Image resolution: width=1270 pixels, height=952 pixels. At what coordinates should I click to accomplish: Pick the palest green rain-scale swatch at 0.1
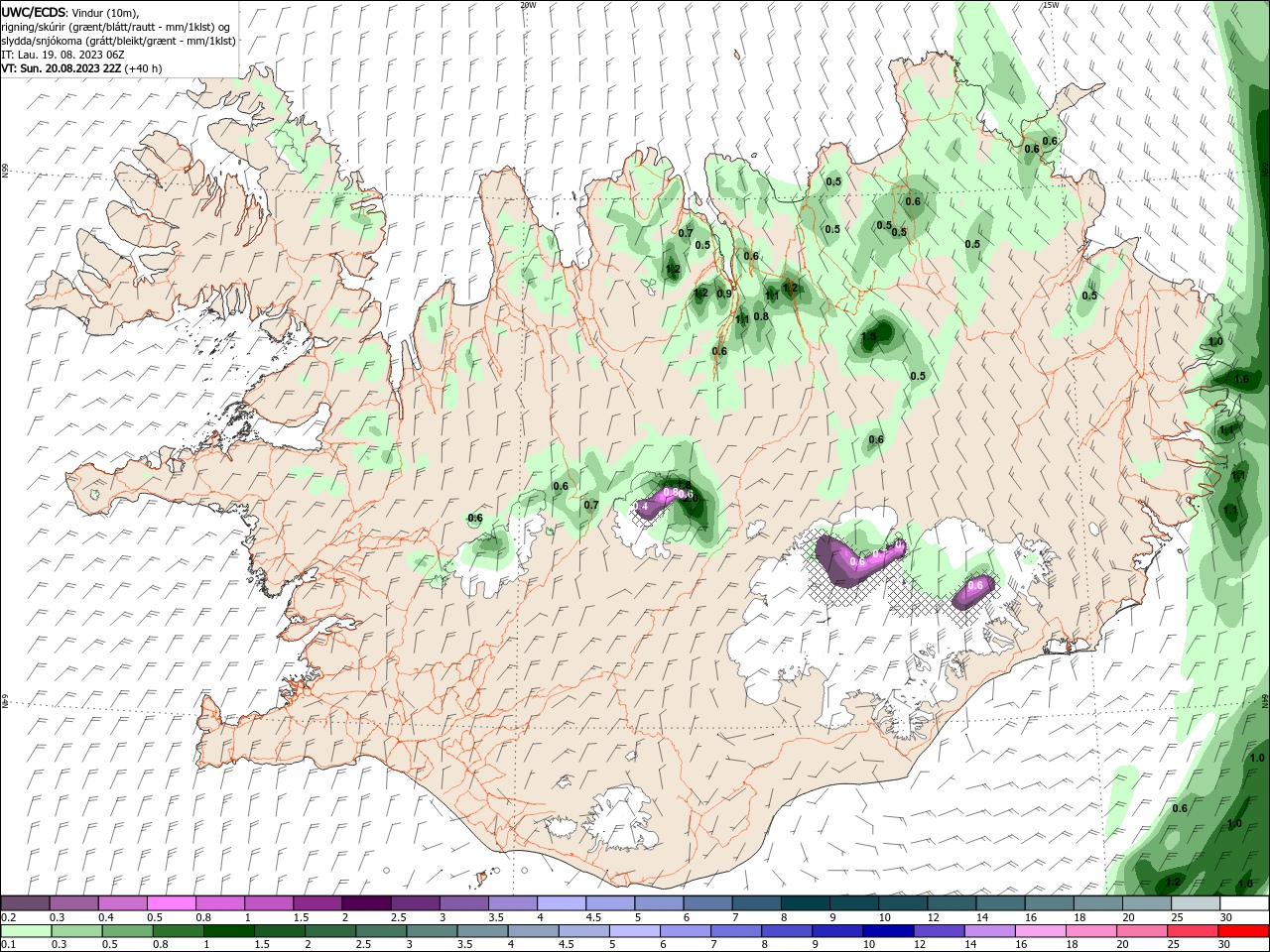(26, 931)
